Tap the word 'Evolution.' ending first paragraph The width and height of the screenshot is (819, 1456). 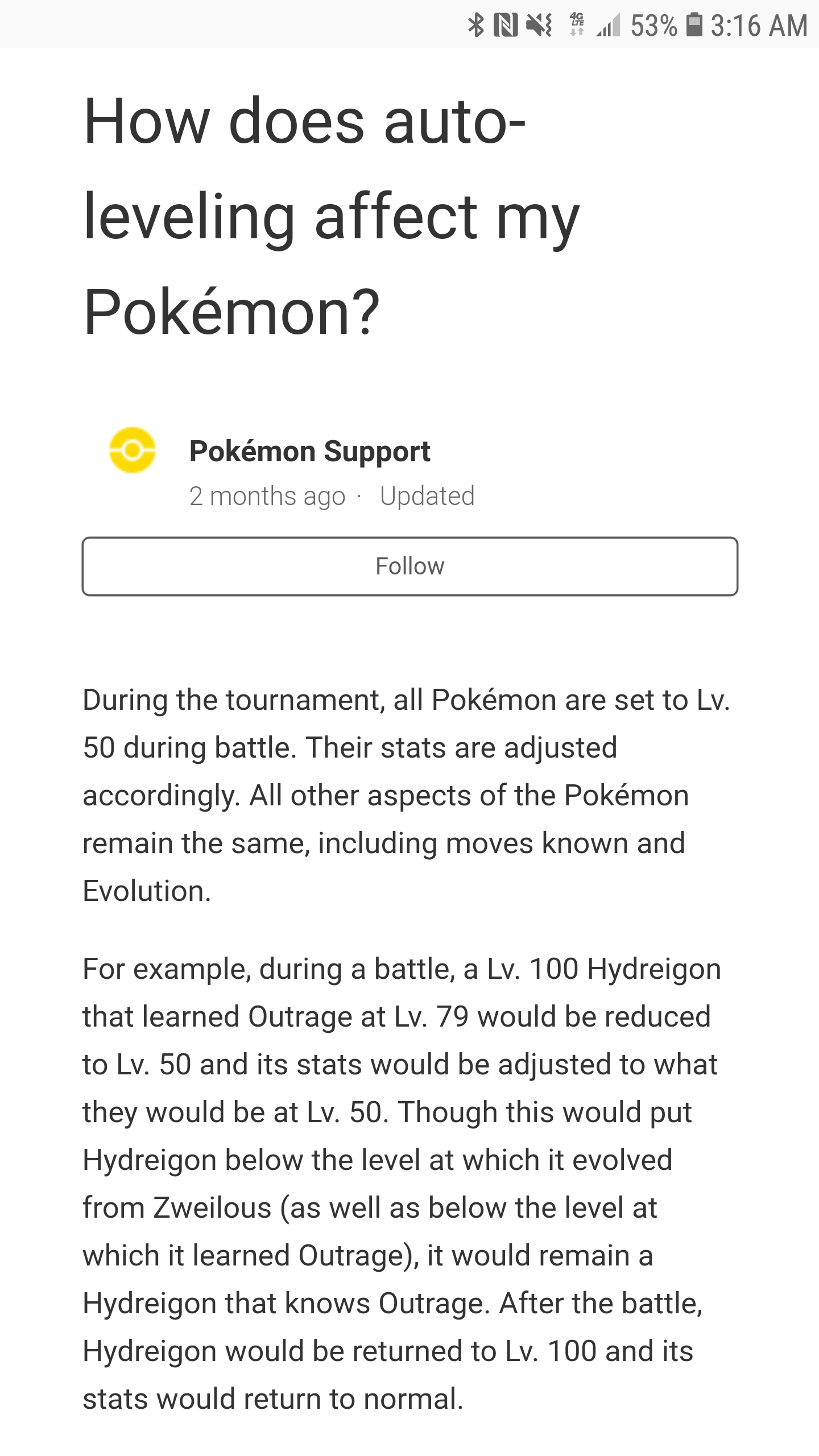pos(147,891)
